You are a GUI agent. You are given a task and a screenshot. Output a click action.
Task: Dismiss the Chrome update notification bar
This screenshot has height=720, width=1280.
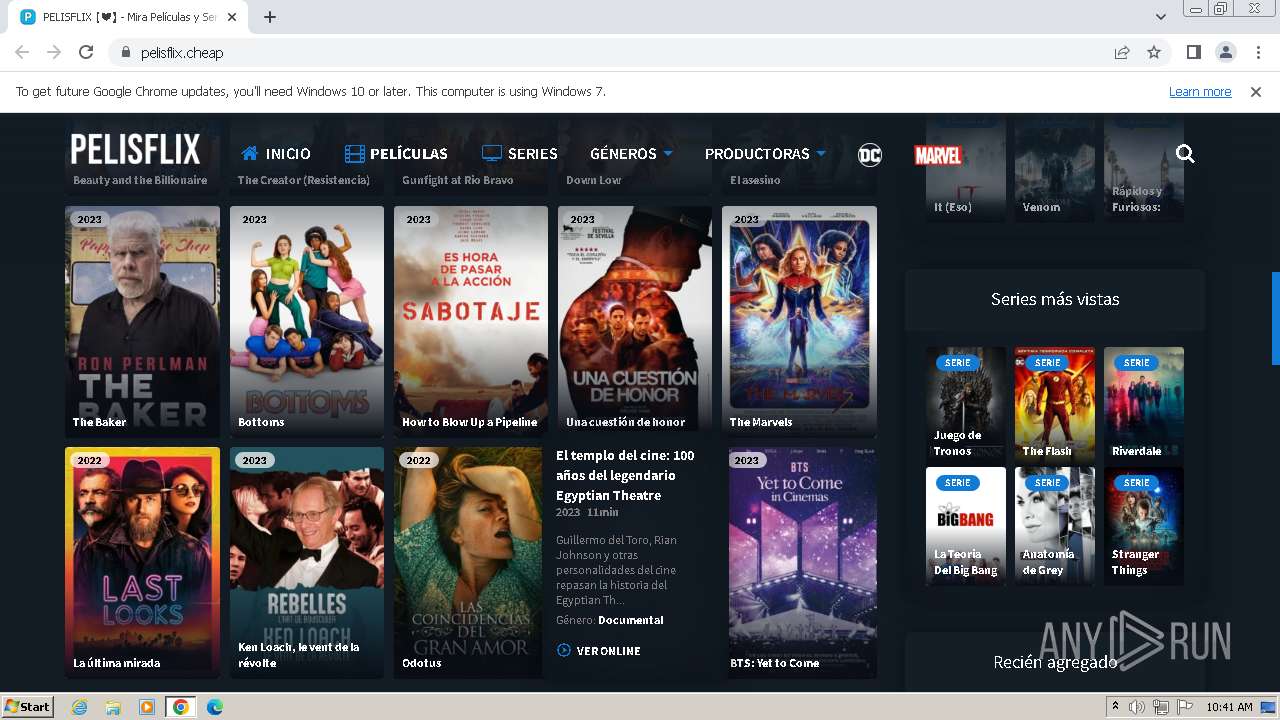1256,91
